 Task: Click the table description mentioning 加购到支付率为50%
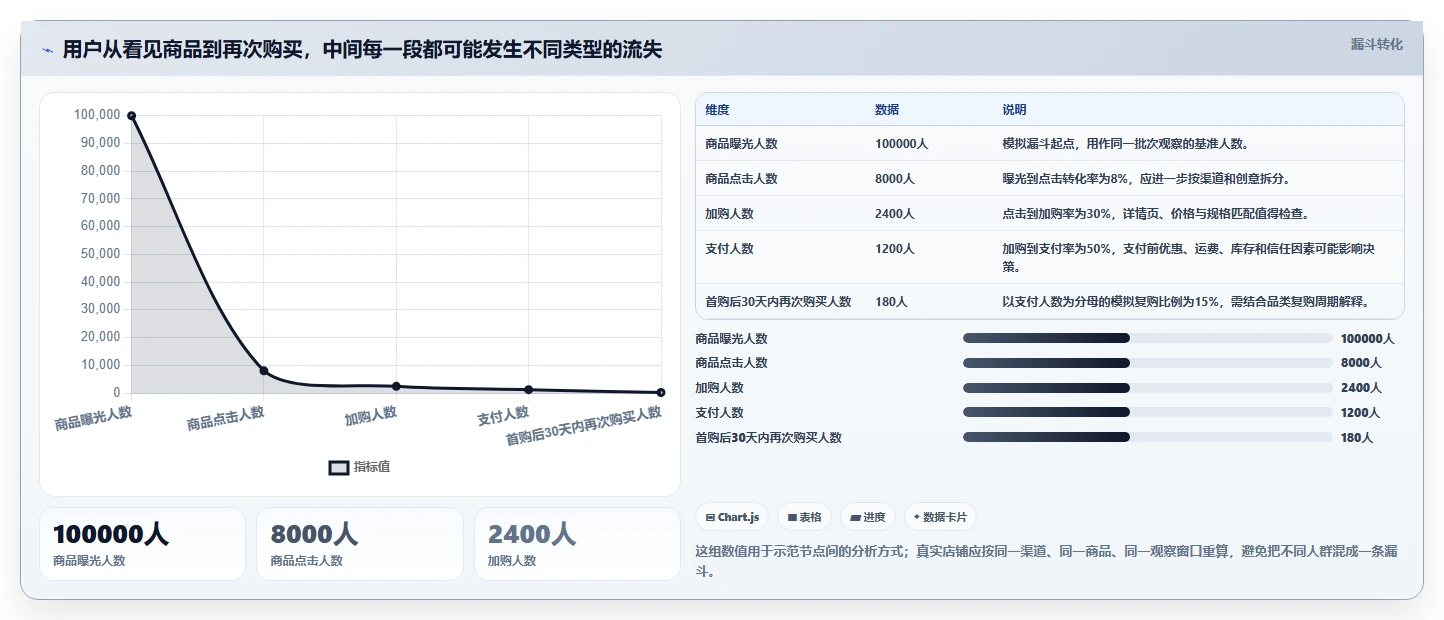tap(1188, 257)
